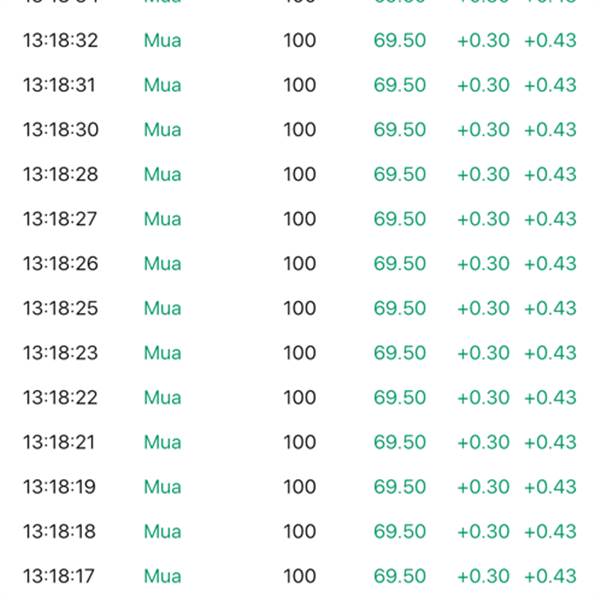This screenshot has width=600, height=600.
Task: Select volume 100 in 13:18:26 row
Action: [x=300, y=264]
